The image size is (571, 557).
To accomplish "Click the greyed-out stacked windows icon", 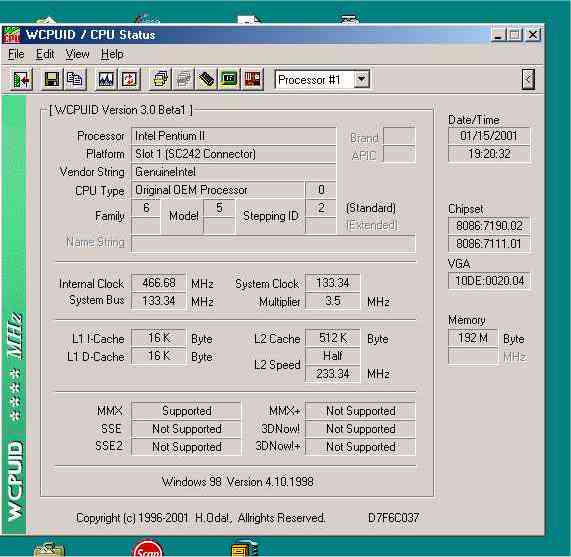I will (x=183, y=79).
